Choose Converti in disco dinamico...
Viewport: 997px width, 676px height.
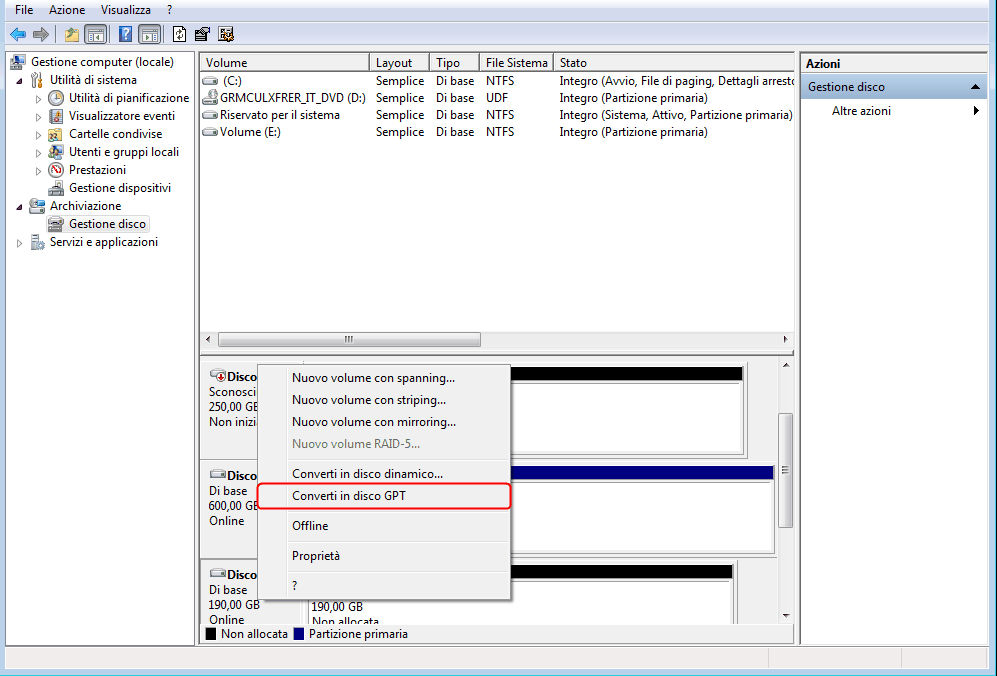point(383,474)
